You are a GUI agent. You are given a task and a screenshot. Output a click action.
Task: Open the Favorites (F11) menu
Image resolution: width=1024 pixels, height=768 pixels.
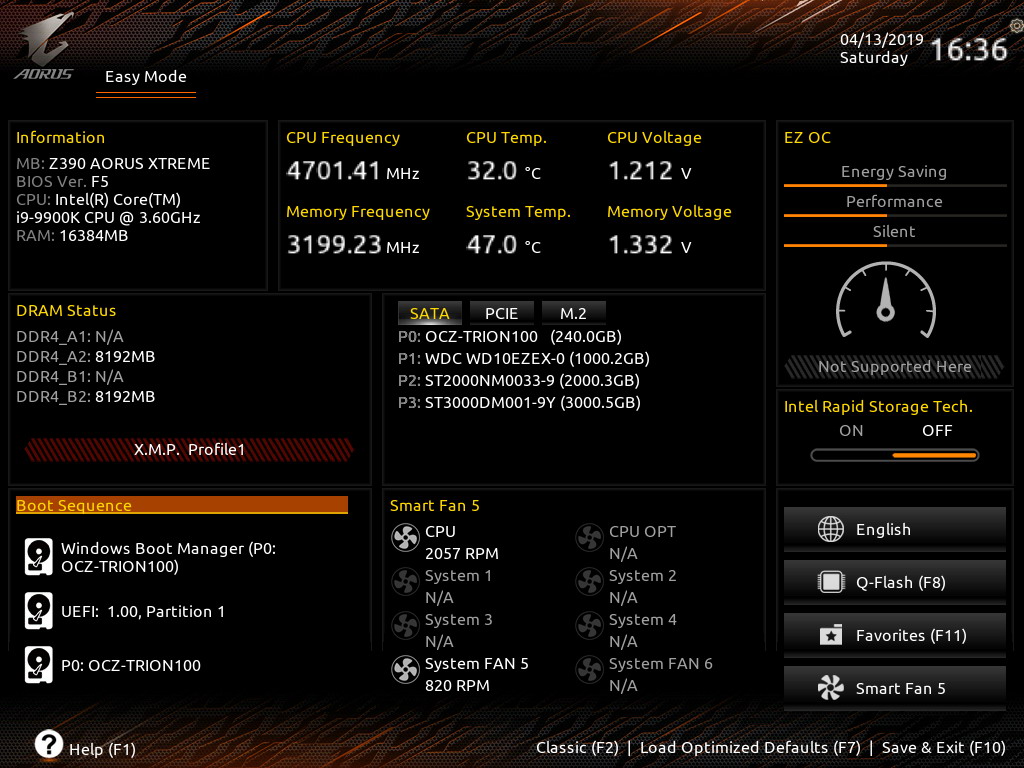(895, 635)
